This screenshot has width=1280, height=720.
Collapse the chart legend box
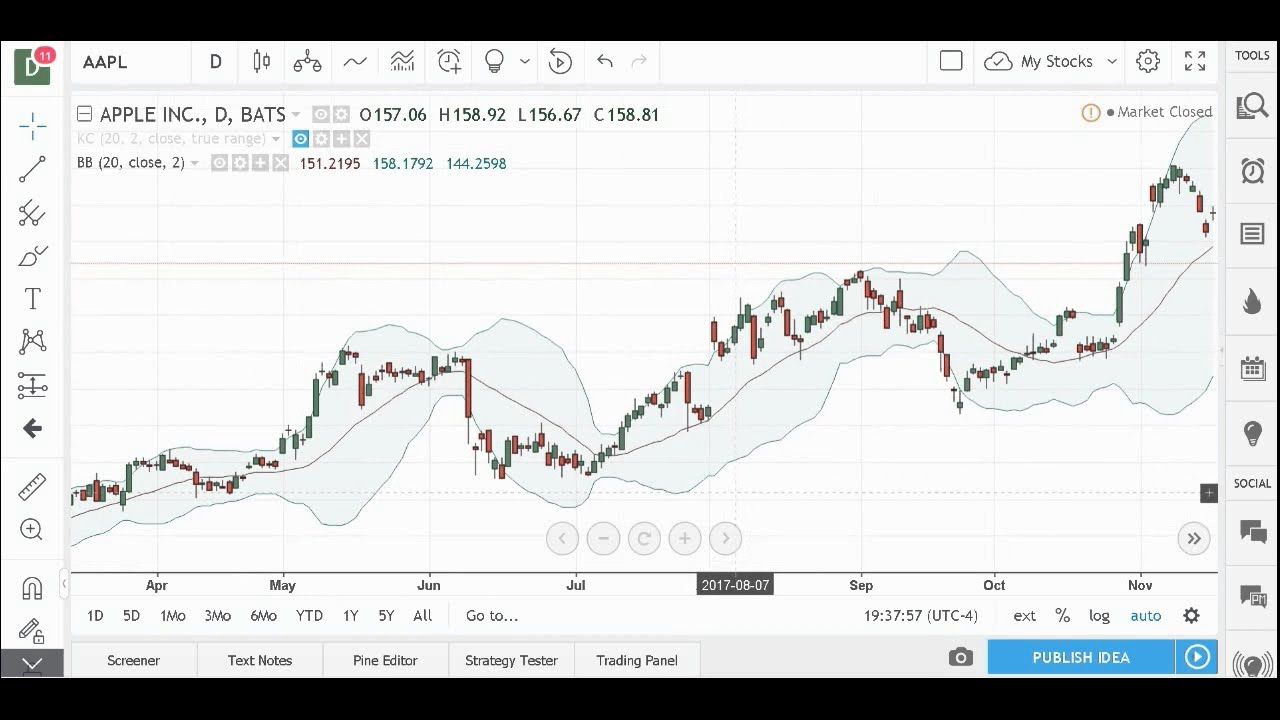(85, 114)
